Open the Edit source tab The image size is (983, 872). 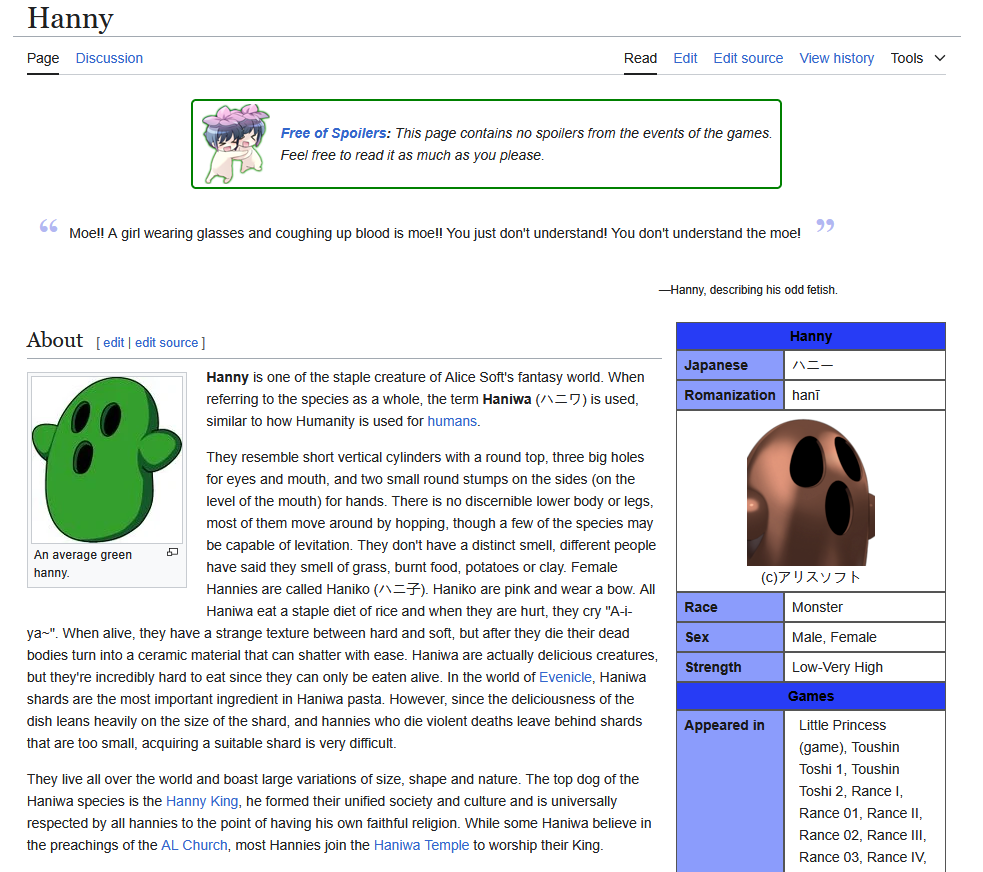pos(748,58)
